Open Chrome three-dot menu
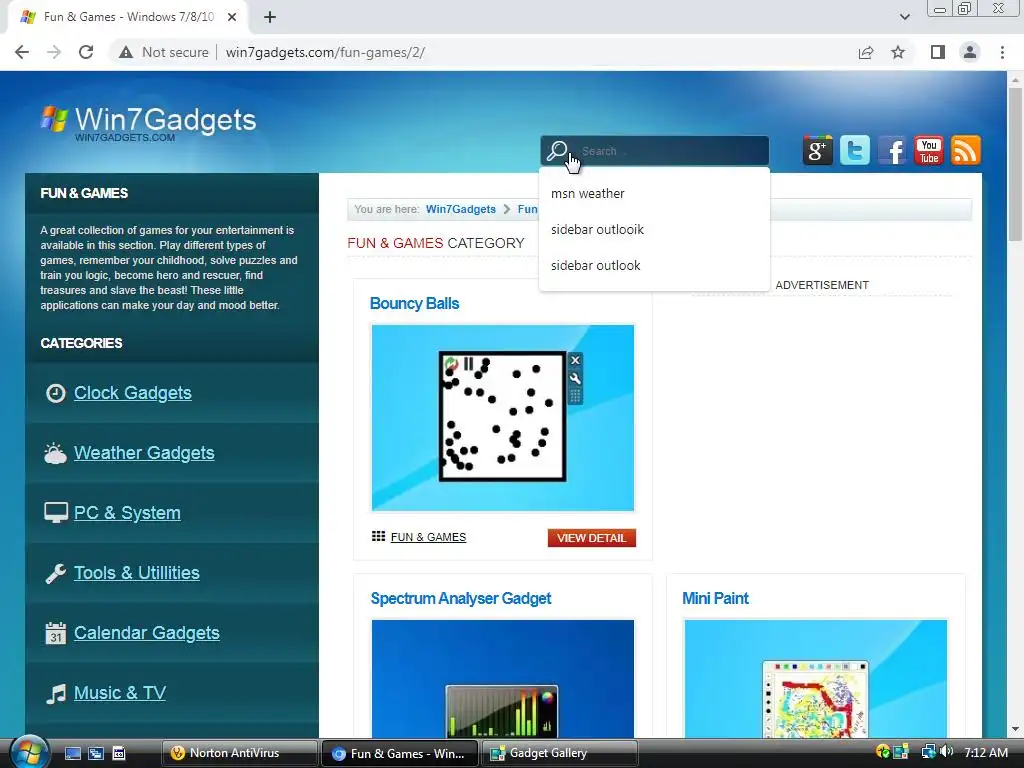 point(1002,52)
